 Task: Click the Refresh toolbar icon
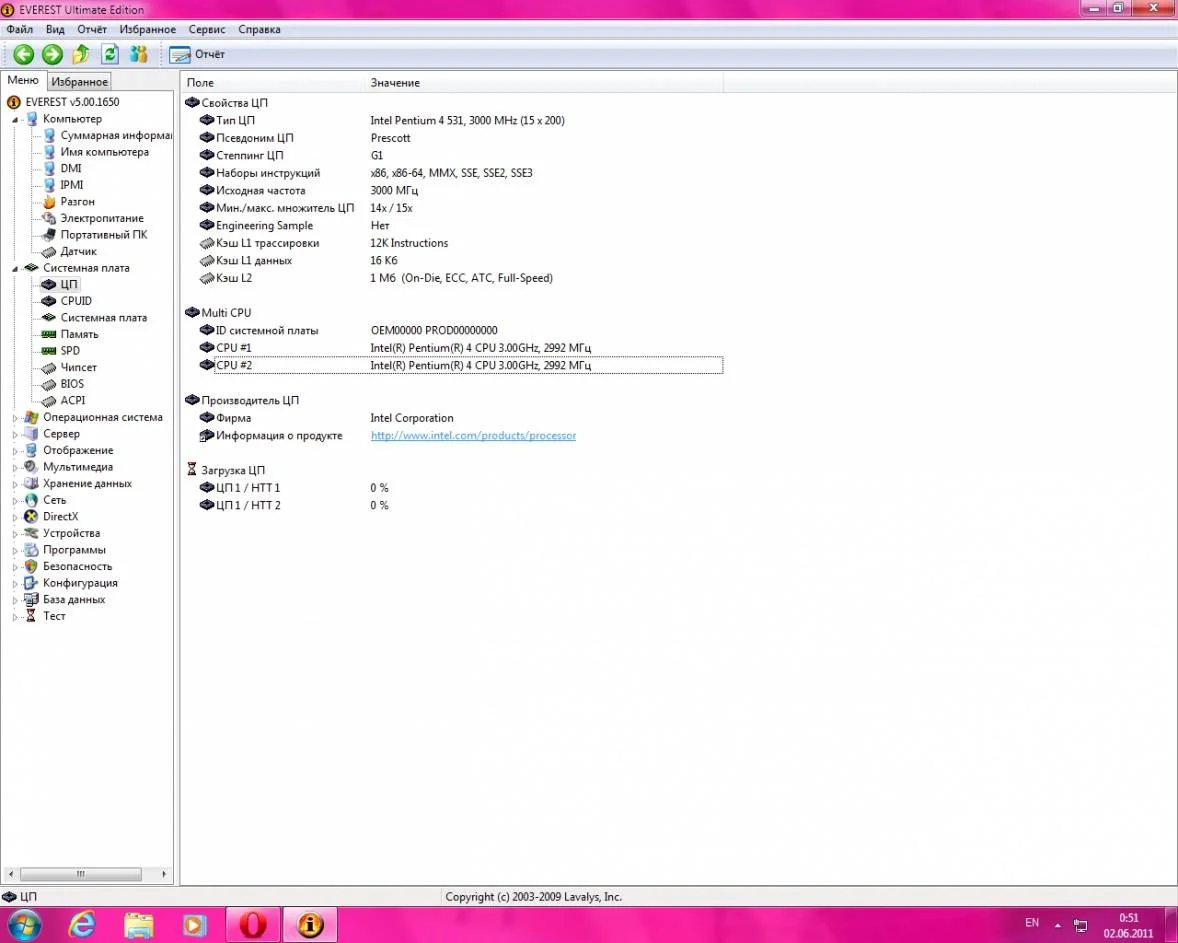pos(110,54)
